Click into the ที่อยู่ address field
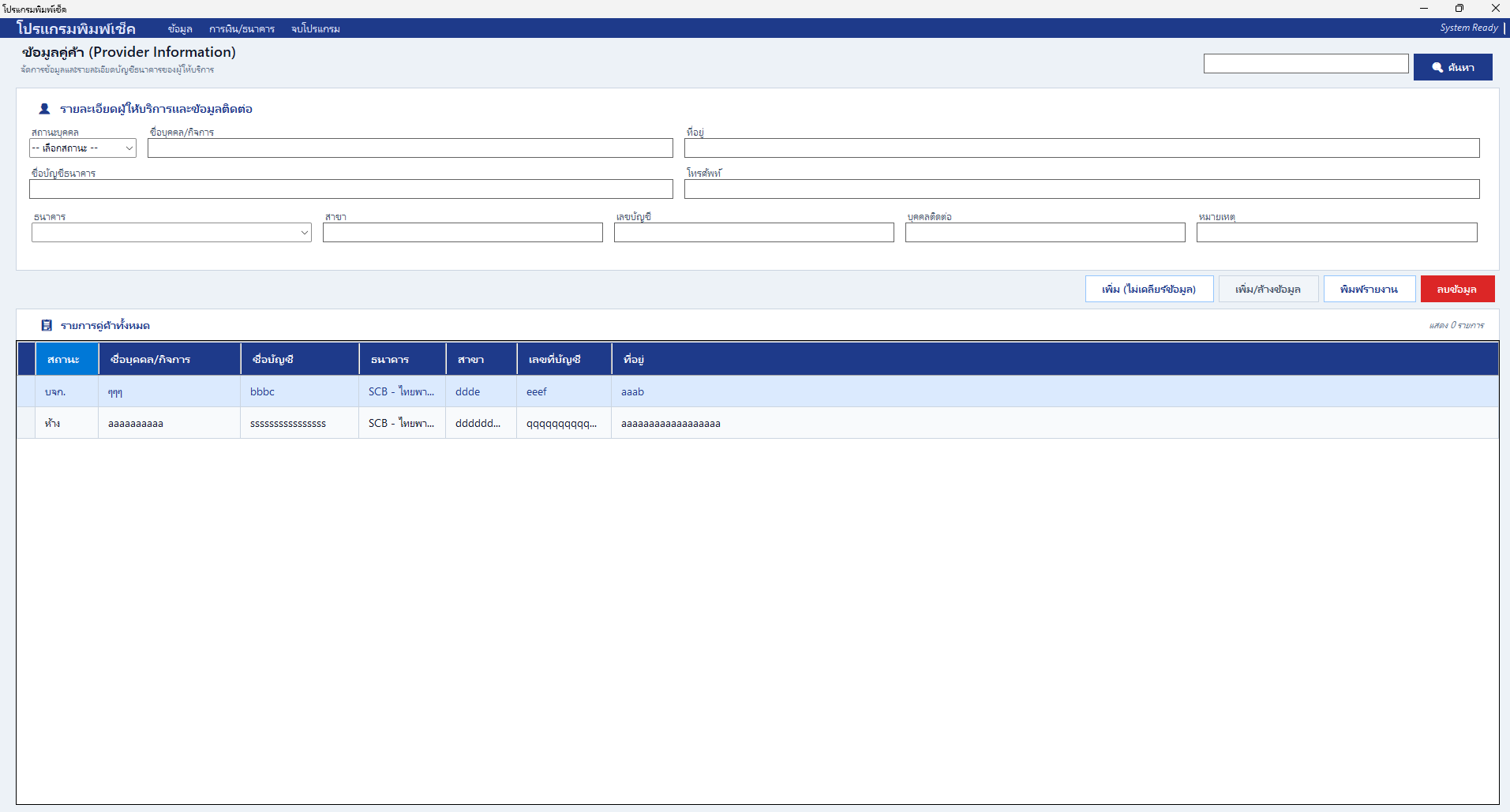Screen dimensions: 1510x812 (1081, 148)
